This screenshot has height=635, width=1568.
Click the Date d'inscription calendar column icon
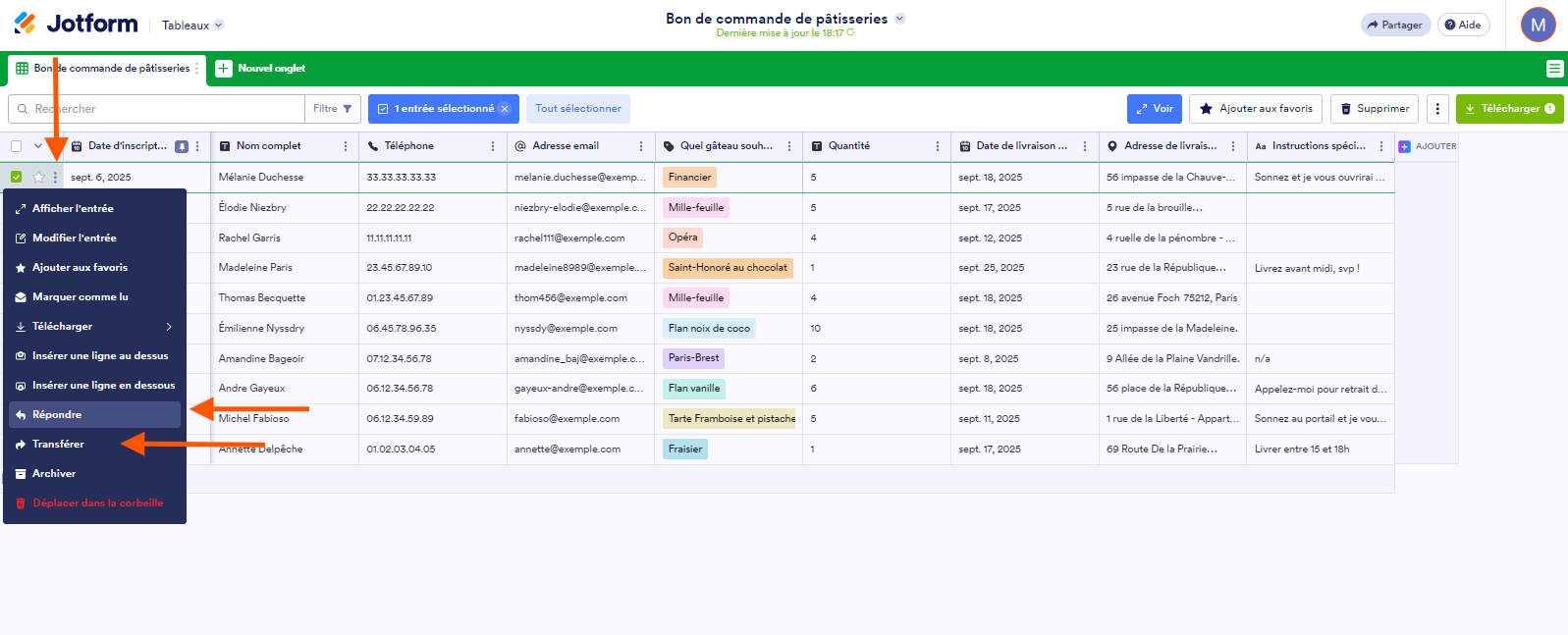click(77, 146)
